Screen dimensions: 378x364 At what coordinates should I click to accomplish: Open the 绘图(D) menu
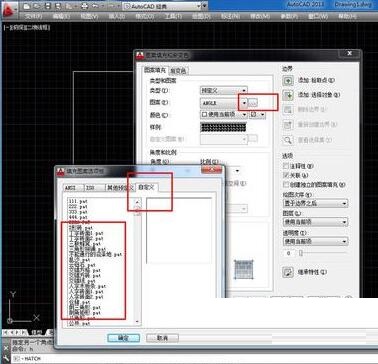201,16
